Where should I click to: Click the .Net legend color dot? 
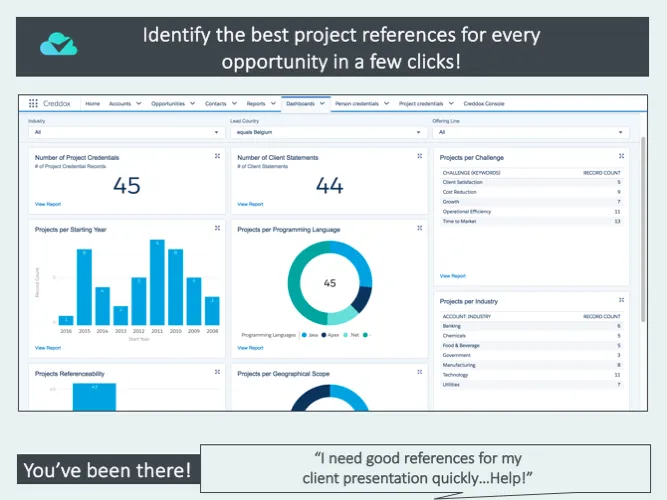click(345, 335)
